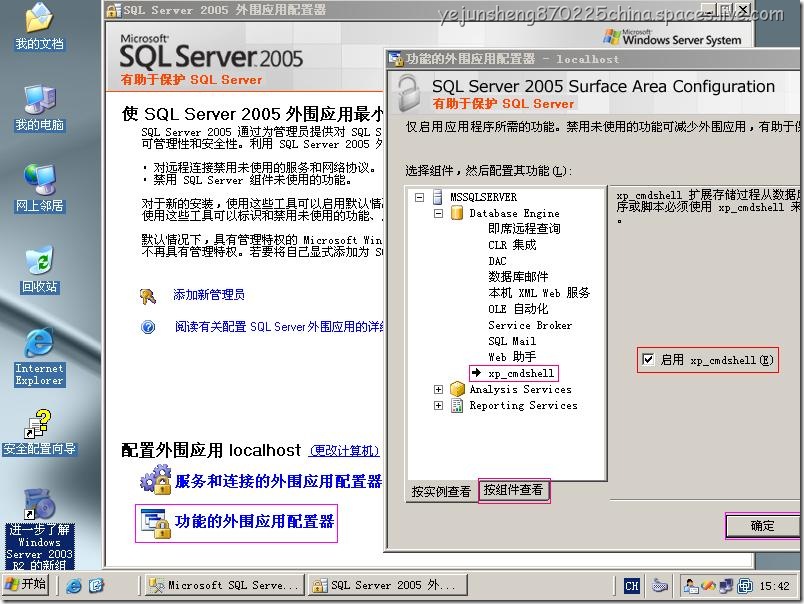Click the clock showing 15:42
The image size is (804, 604).
pos(774,586)
